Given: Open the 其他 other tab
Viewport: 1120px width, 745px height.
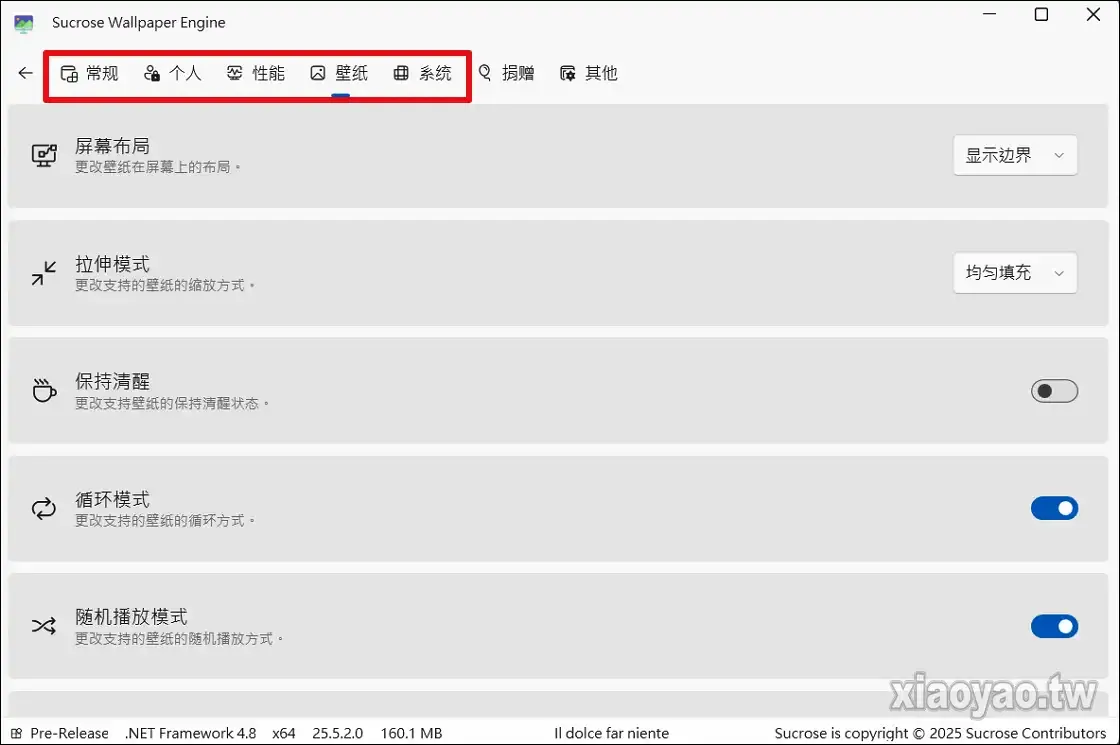Looking at the screenshot, I should pos(589,73).
